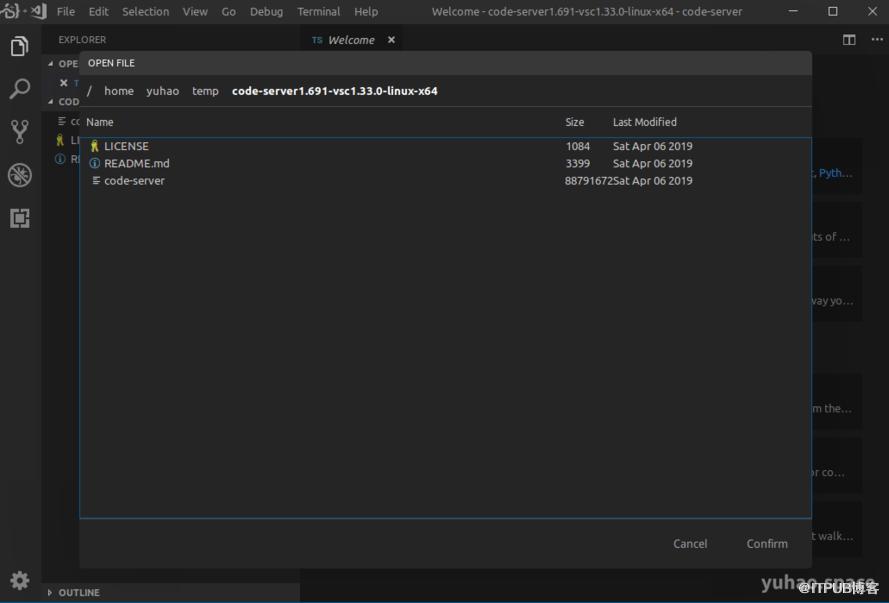Navigate to the yuhao path segment

[x=163, y=91]
